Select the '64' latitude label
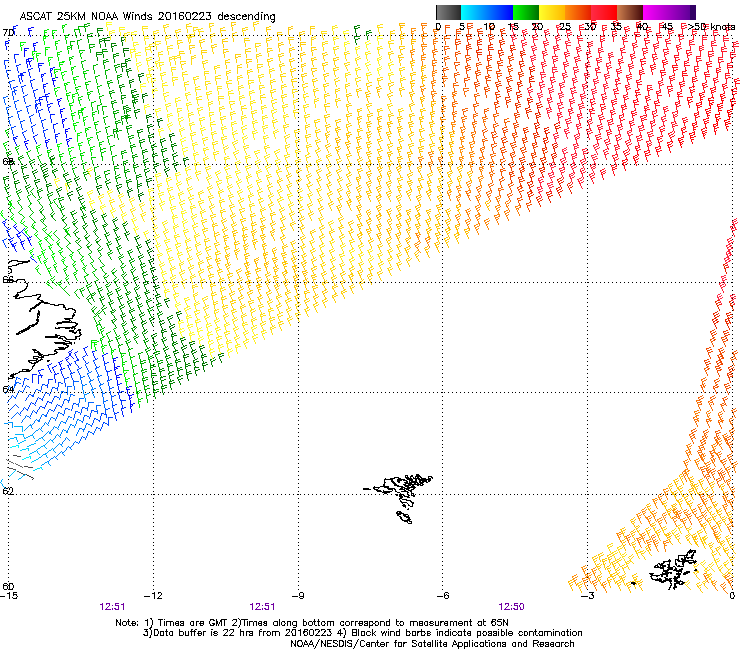Screen dimensions: 740x650 [x=8, y=389]
